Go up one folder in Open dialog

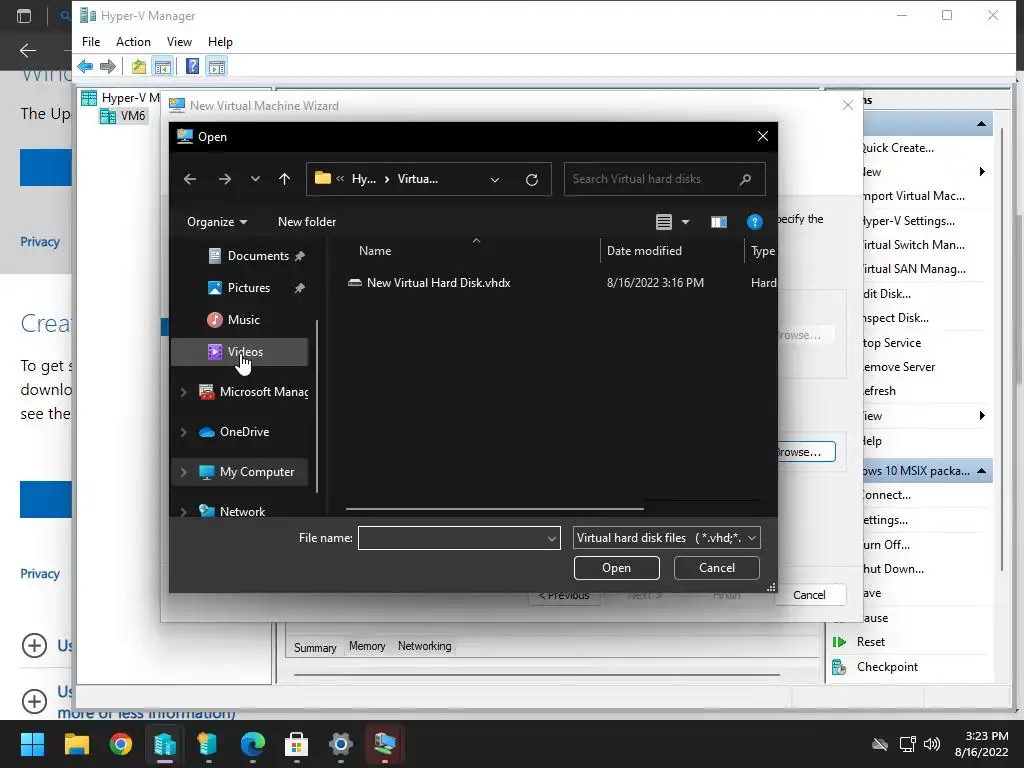284,179
